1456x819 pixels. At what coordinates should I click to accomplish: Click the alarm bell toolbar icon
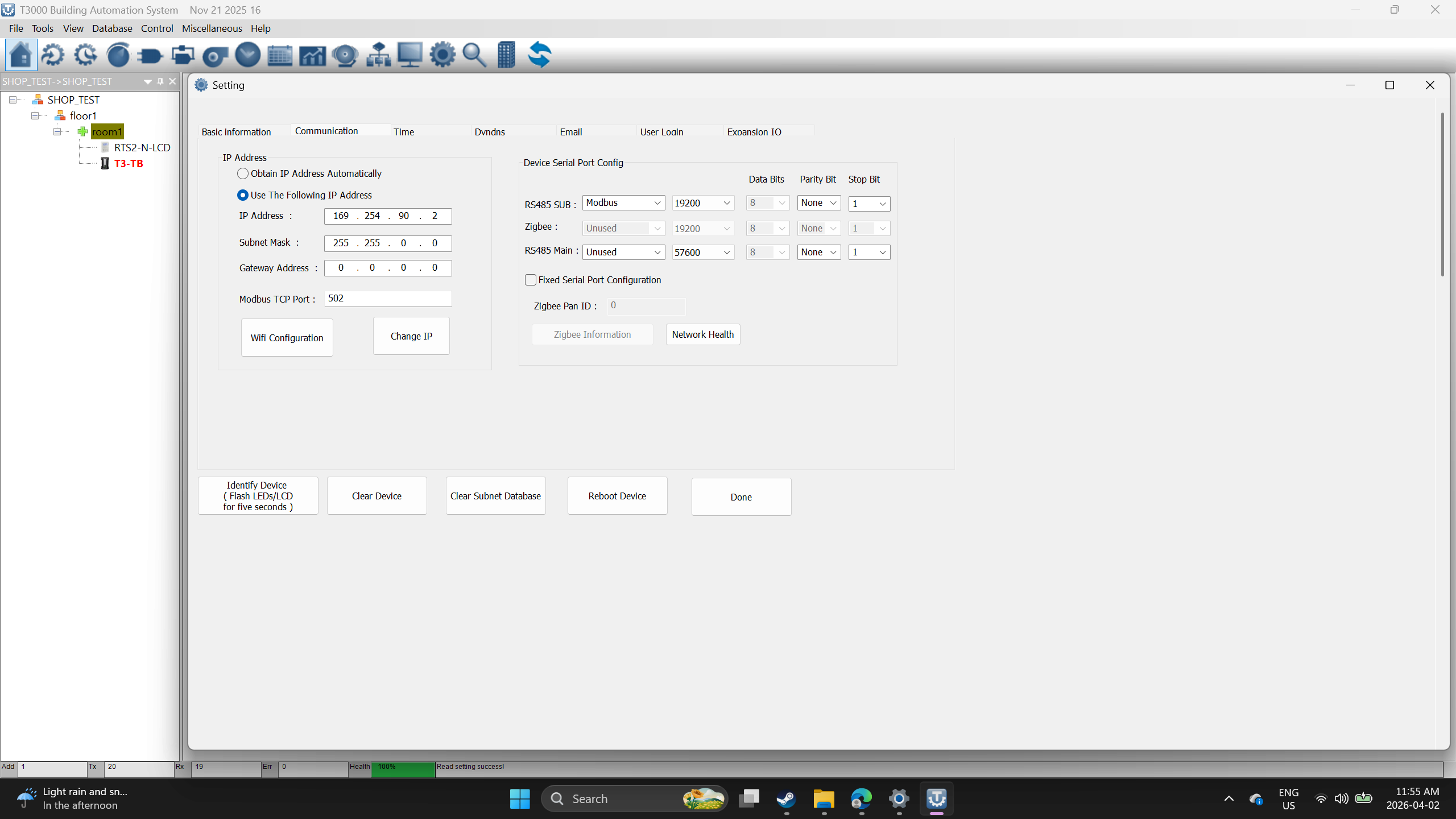[x=345, y=55]
